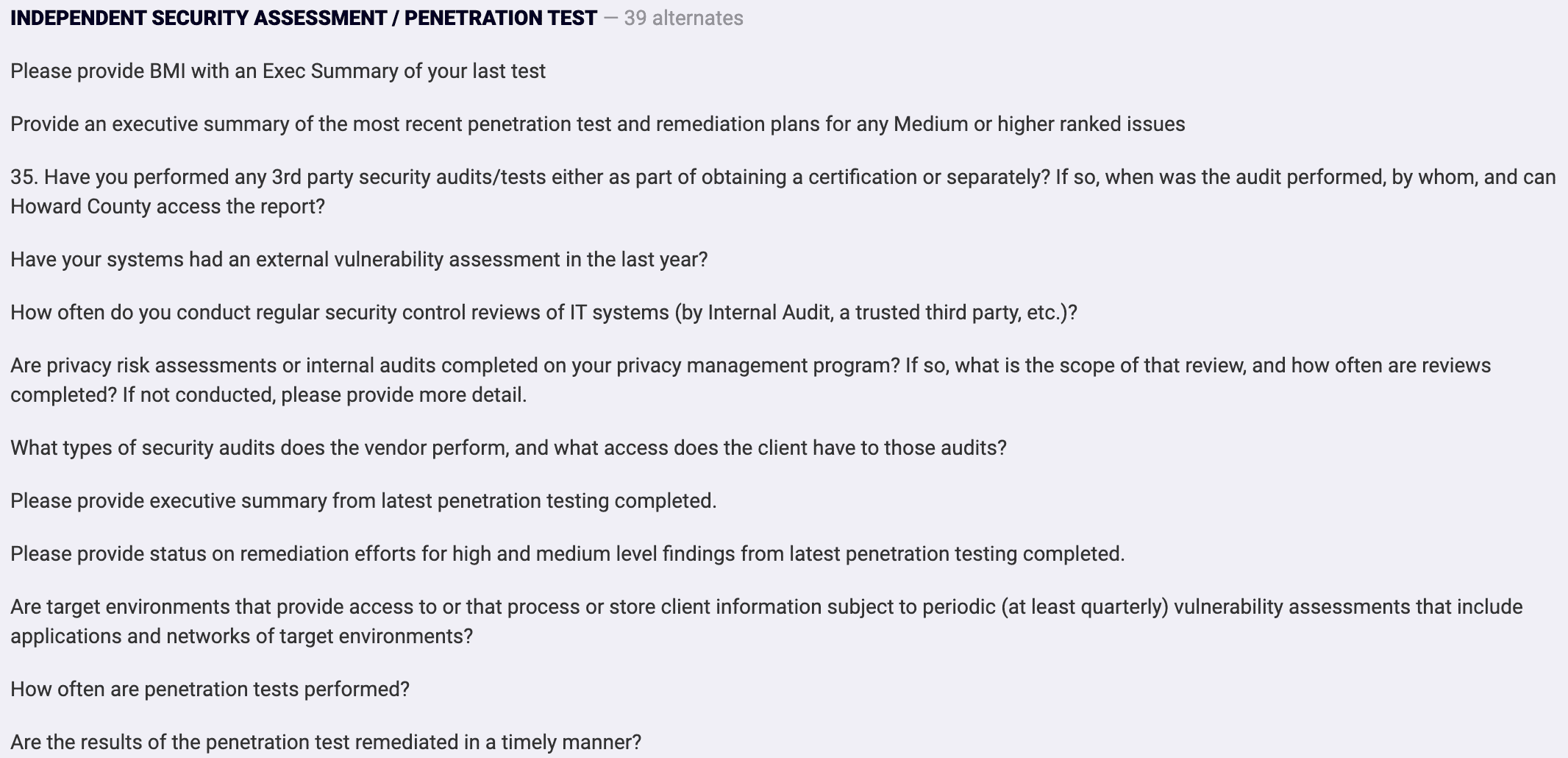
Task: Select the '39 alternates' label
Action: [683, 18]
